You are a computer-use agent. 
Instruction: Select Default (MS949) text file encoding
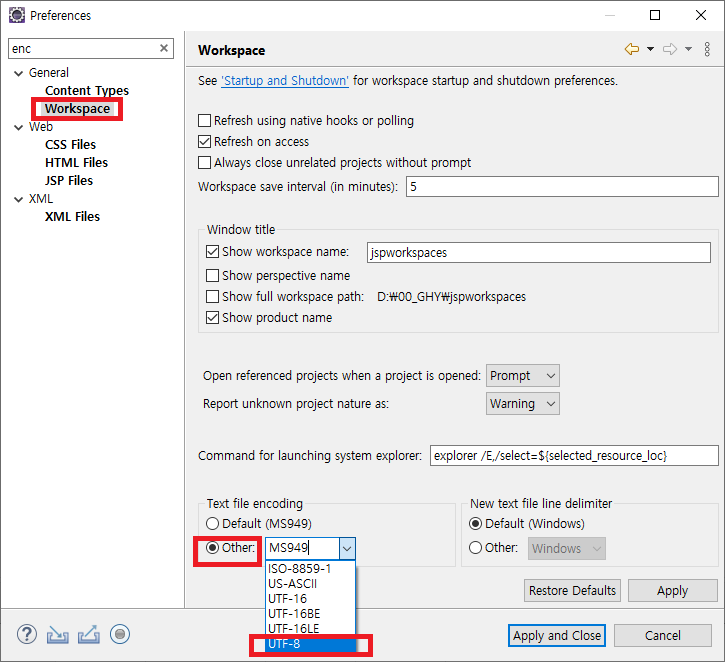tap(213, 523)
